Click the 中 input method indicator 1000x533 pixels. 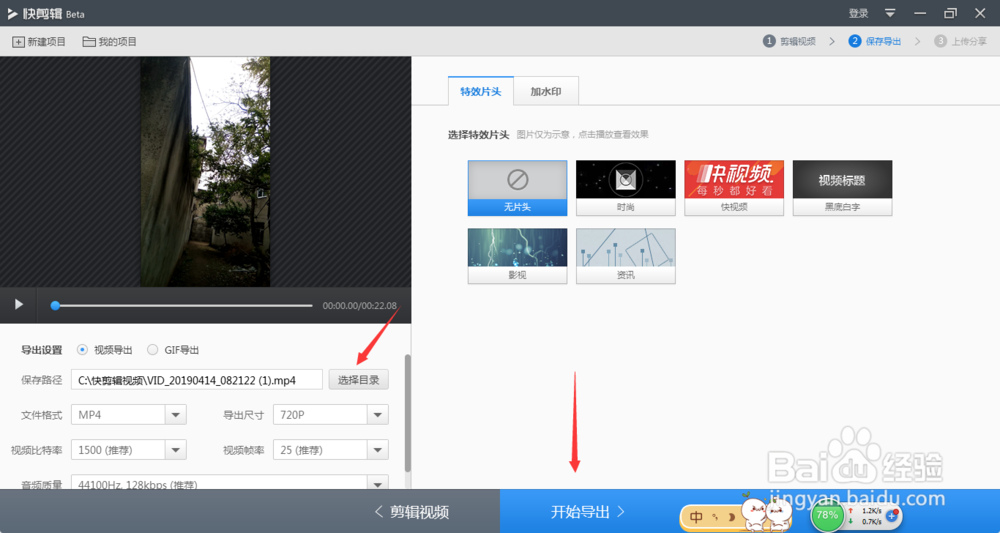696,517
